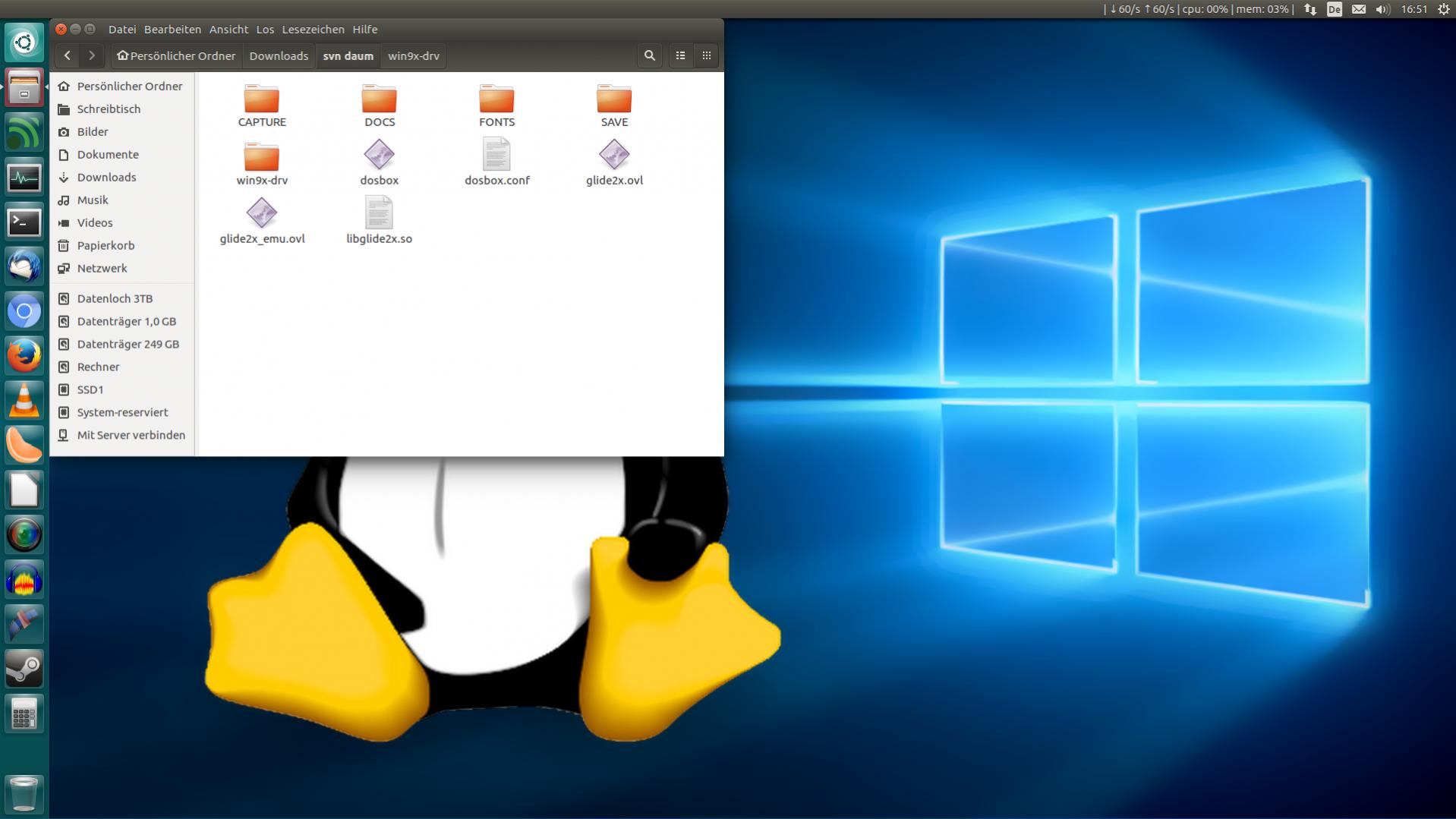Open System-reserviert volume
The width and height of the screenshot is (1456, 819).
click(121, 412)
